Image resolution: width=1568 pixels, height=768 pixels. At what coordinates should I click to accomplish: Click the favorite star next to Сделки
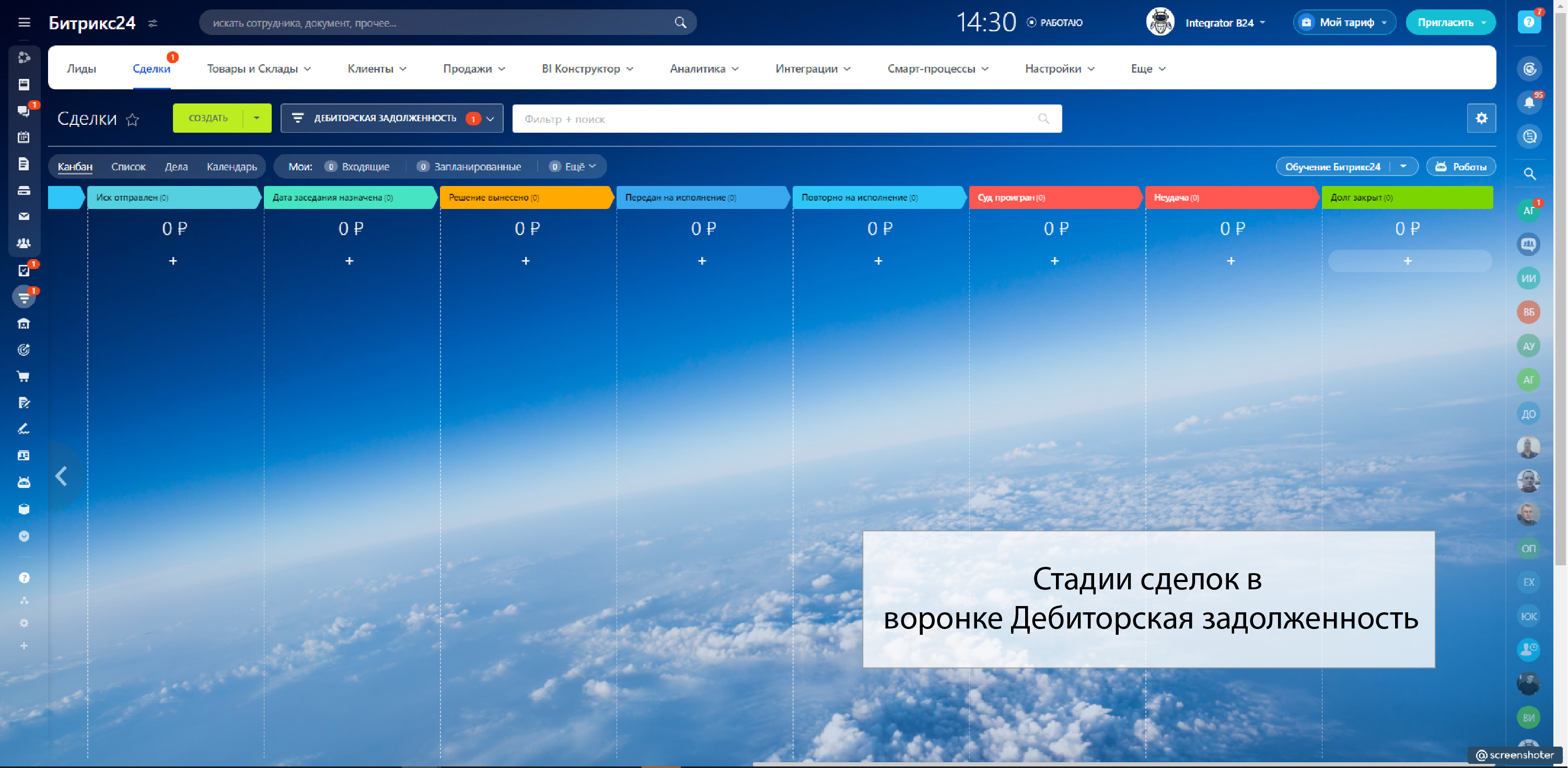[133, 119]
